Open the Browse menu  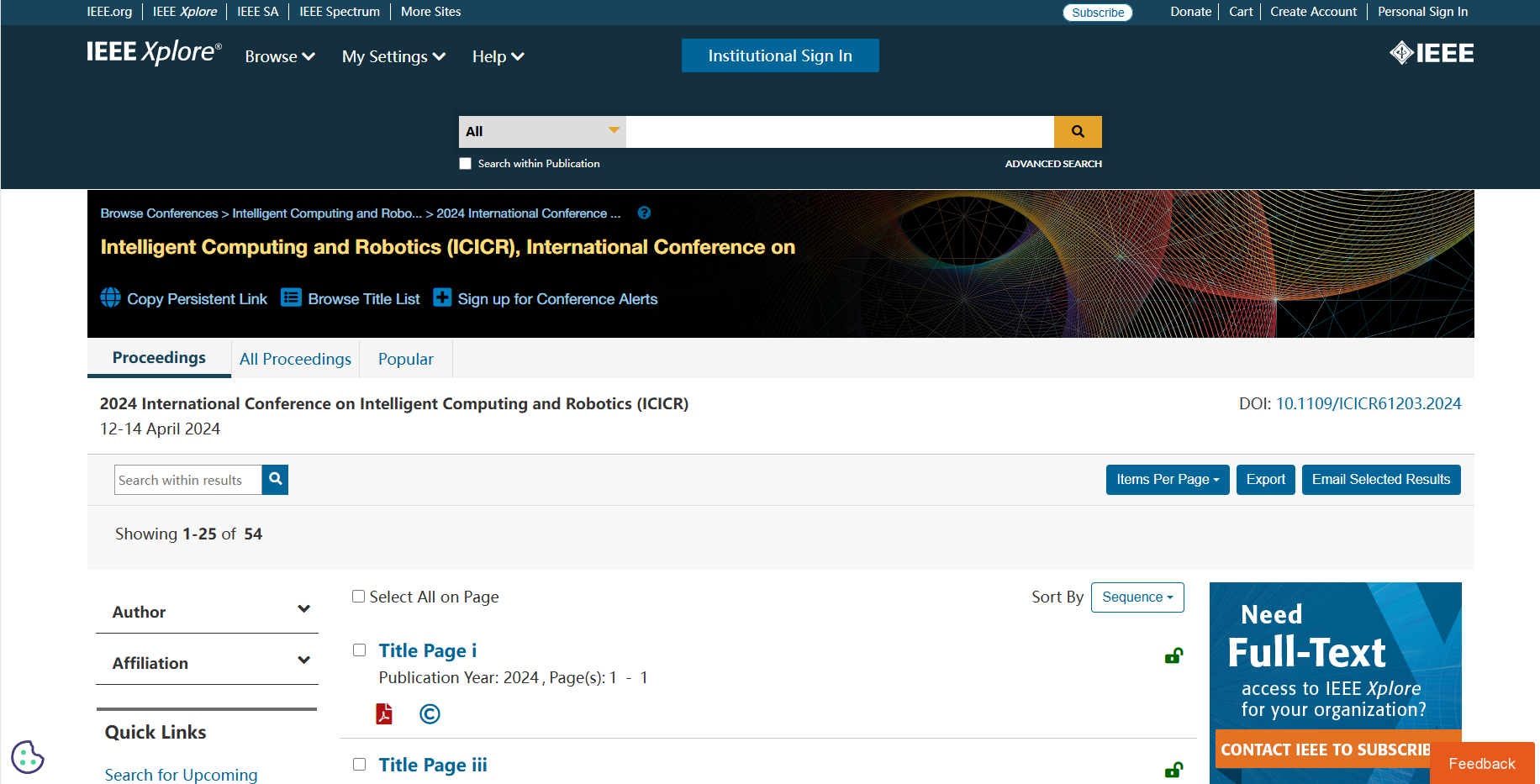point(279,57)
